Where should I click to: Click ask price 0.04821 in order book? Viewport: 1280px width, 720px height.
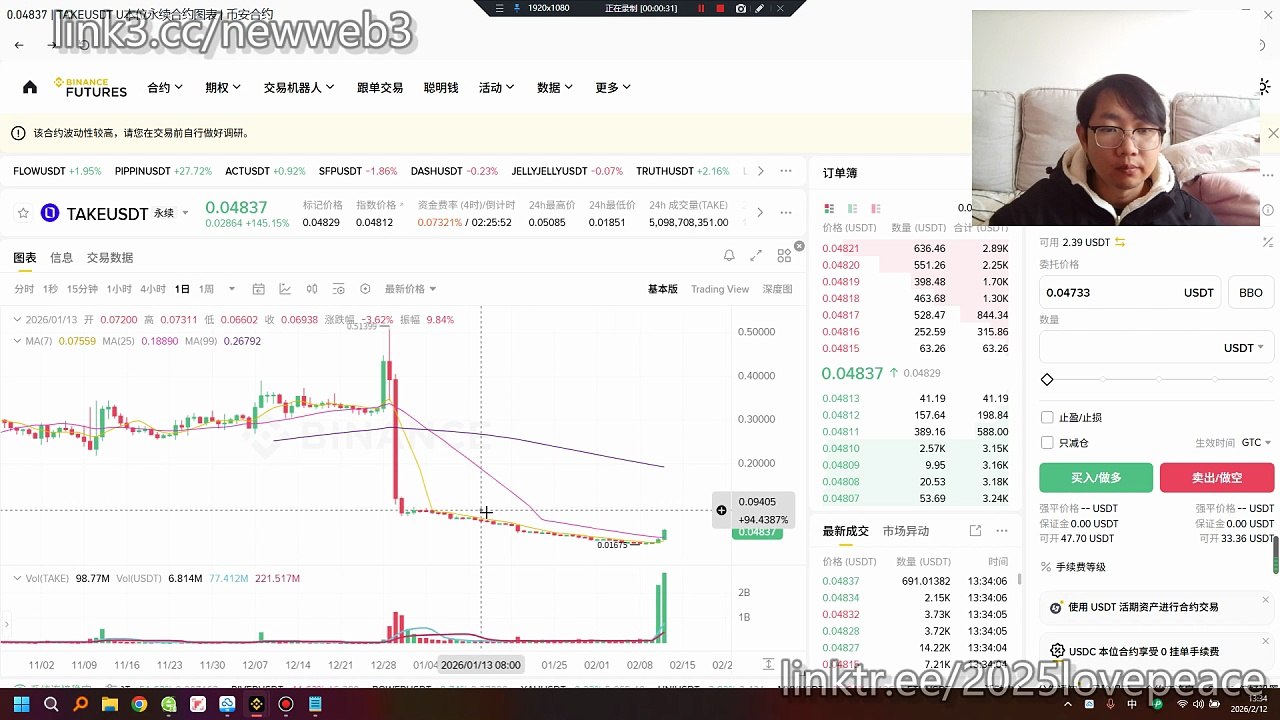point(840,248)
